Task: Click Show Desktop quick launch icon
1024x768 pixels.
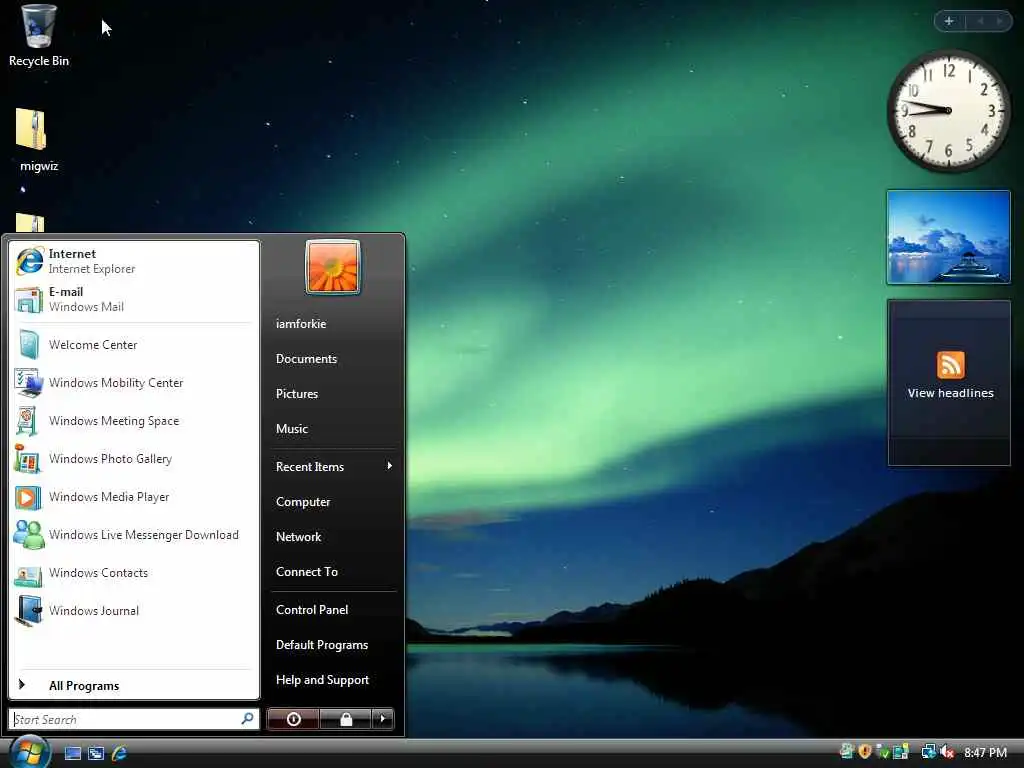Action: [73, 753]
